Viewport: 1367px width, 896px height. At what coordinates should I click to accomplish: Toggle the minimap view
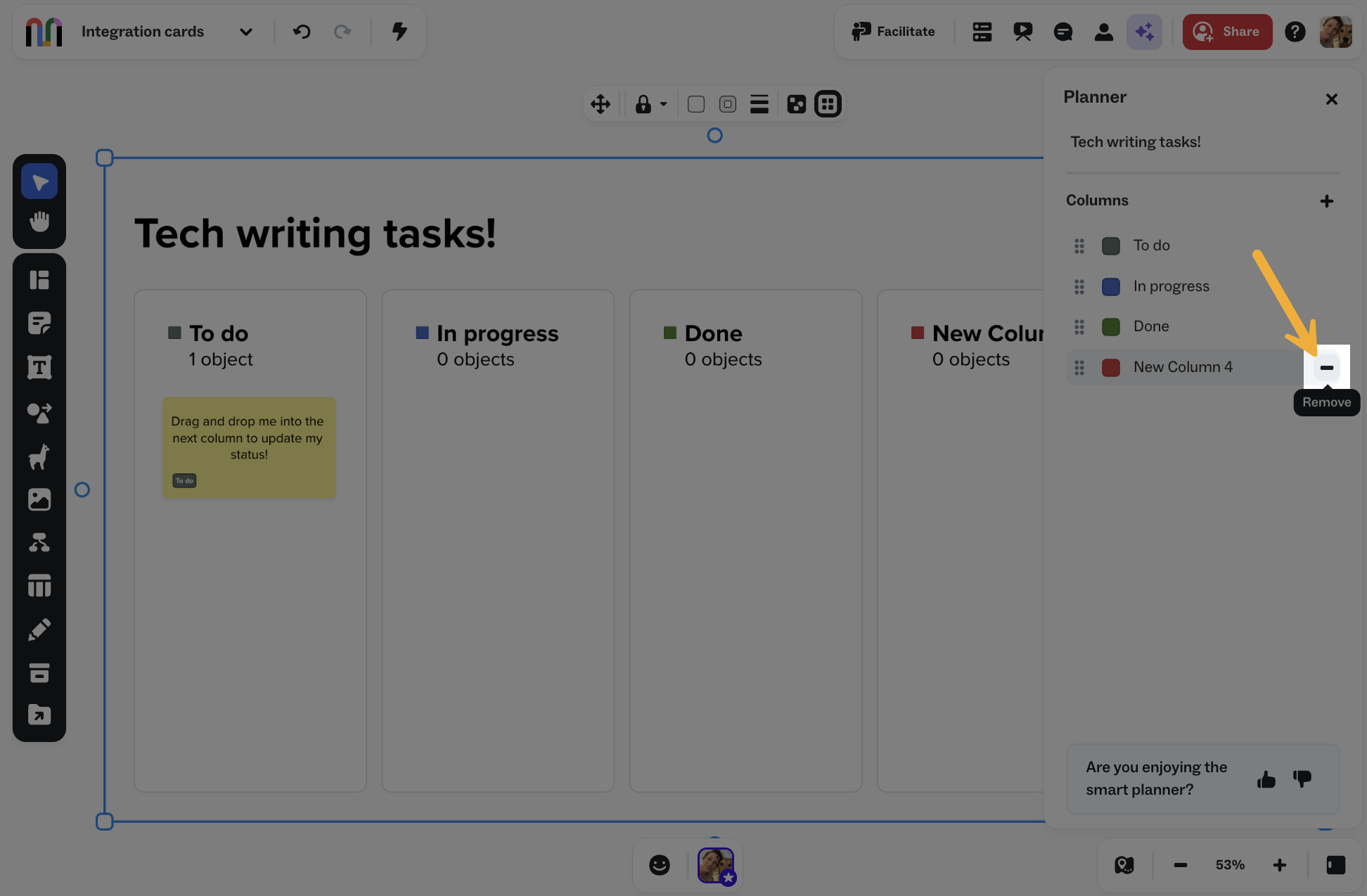1124,865
